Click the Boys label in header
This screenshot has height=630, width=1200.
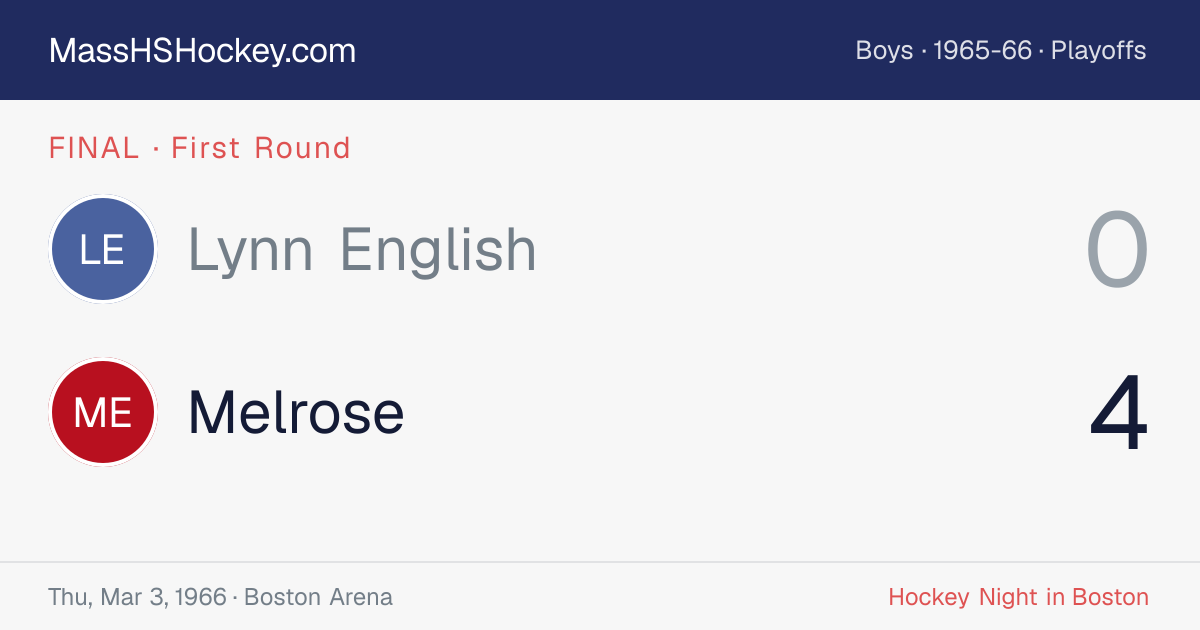coord(884,51)
